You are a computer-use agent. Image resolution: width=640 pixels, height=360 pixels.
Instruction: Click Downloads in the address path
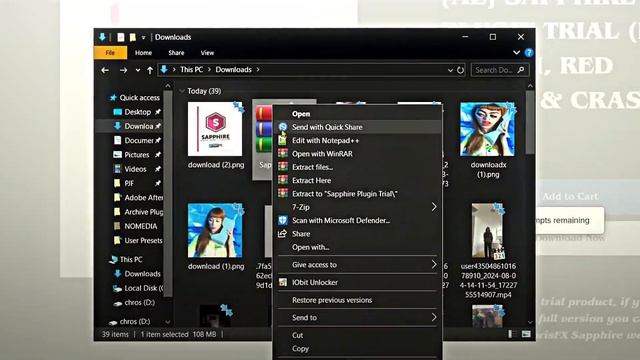(x=233, y=69)
